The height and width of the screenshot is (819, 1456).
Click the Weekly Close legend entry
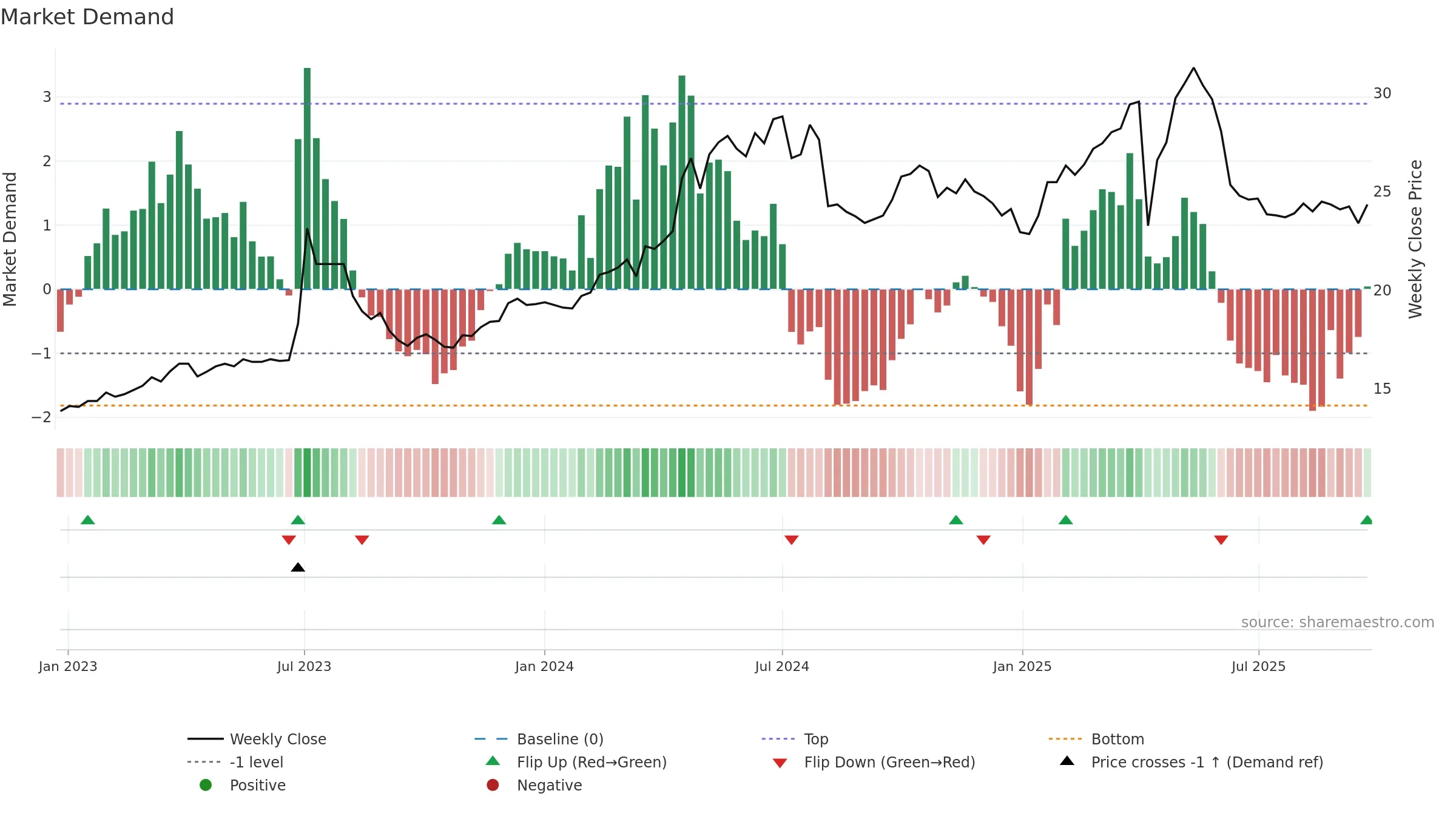point(257,739)
